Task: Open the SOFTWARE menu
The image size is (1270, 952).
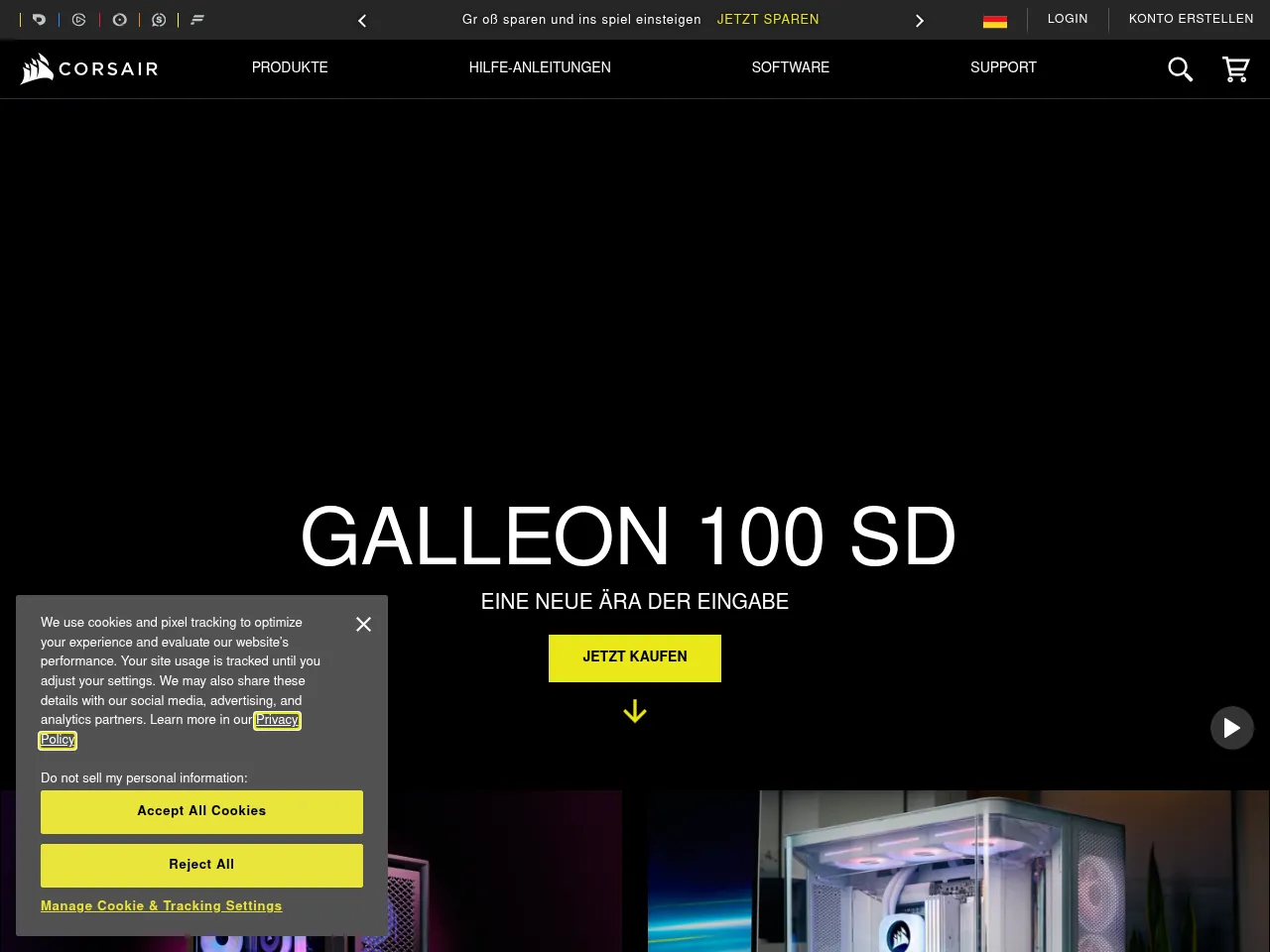Action: 790,67
